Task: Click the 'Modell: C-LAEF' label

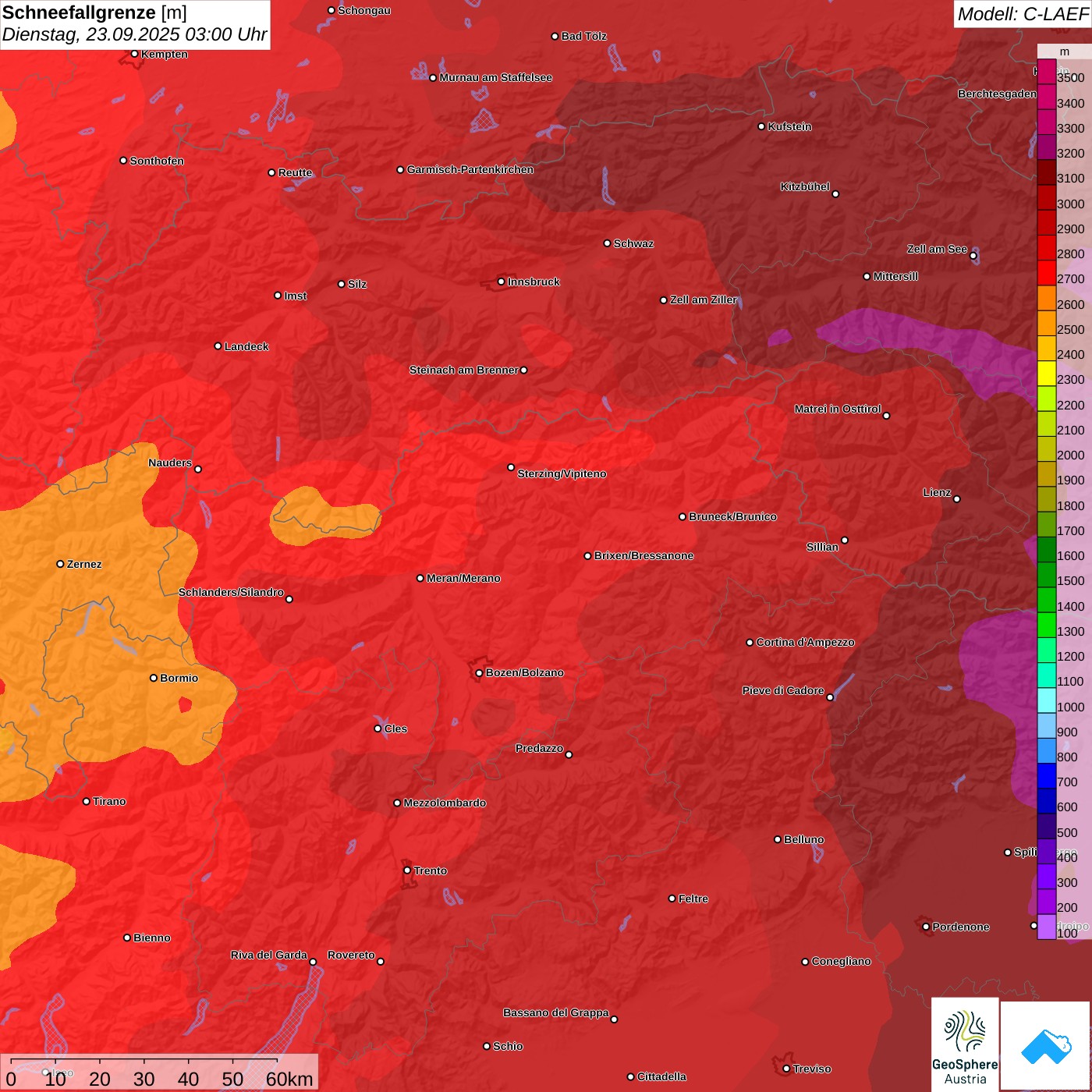Action: [1023, 14]
